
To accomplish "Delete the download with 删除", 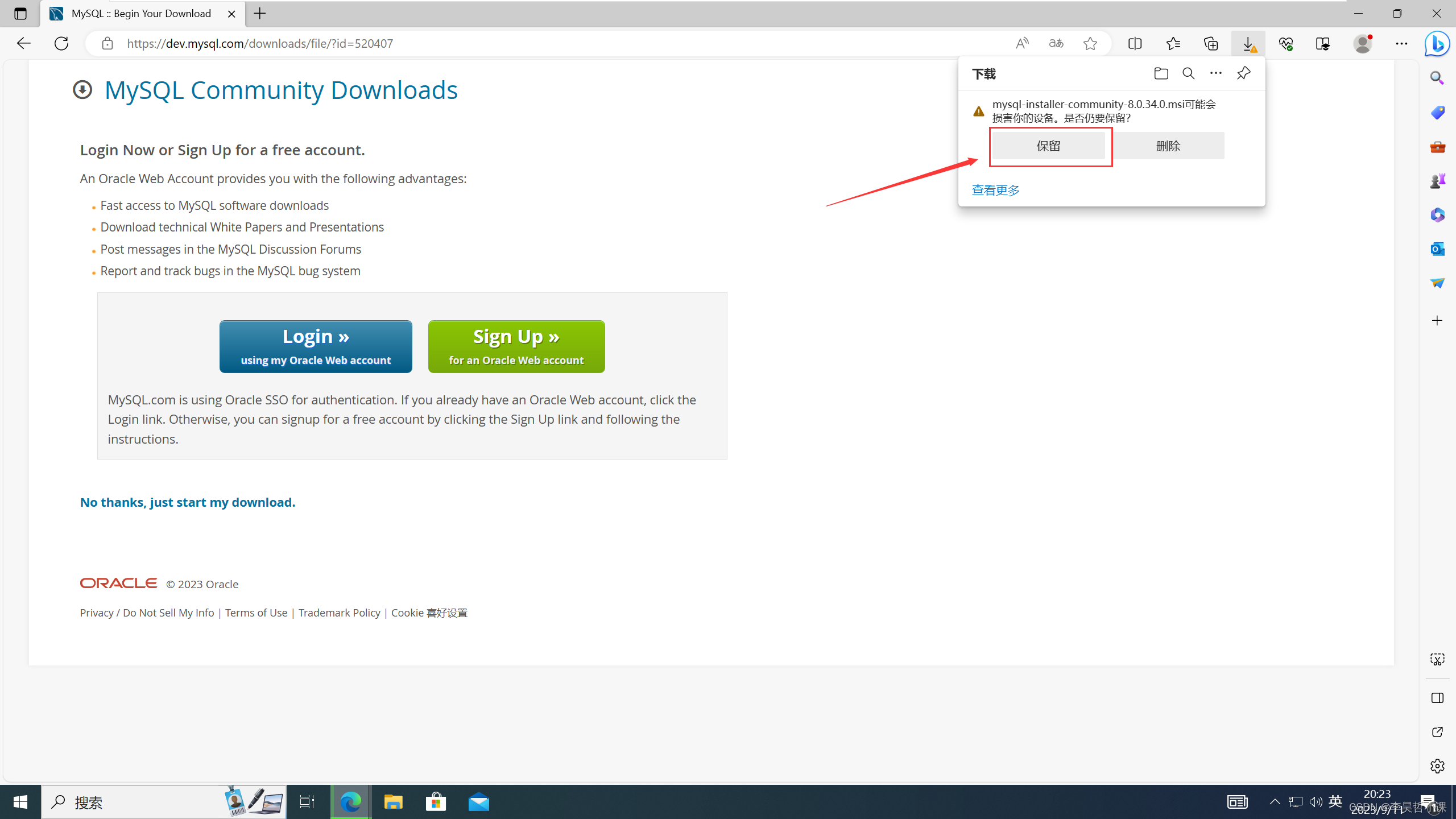I will (x=1168, y=146).
